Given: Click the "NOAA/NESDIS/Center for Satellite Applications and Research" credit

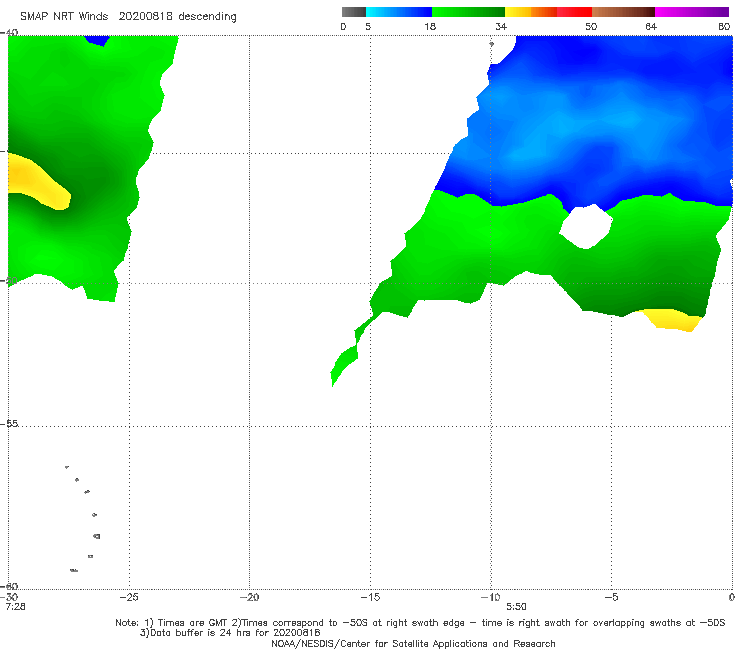Looking at the screenshot, I should point(413,643).
